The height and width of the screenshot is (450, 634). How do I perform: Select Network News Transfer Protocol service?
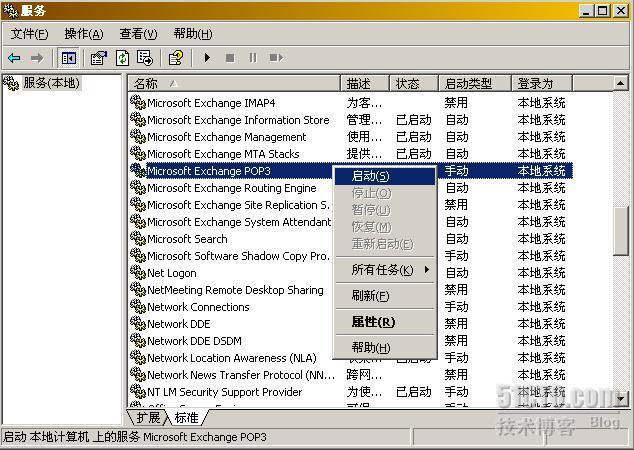click(241, 374)
